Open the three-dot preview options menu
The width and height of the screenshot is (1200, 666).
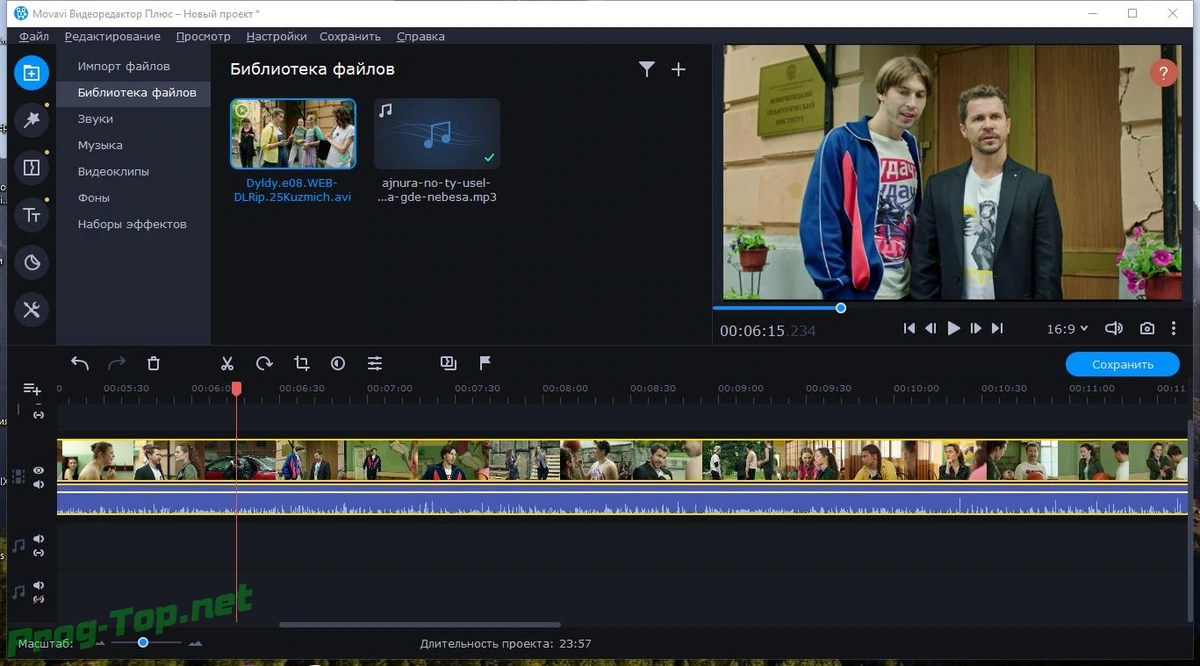click(1174, 328)
